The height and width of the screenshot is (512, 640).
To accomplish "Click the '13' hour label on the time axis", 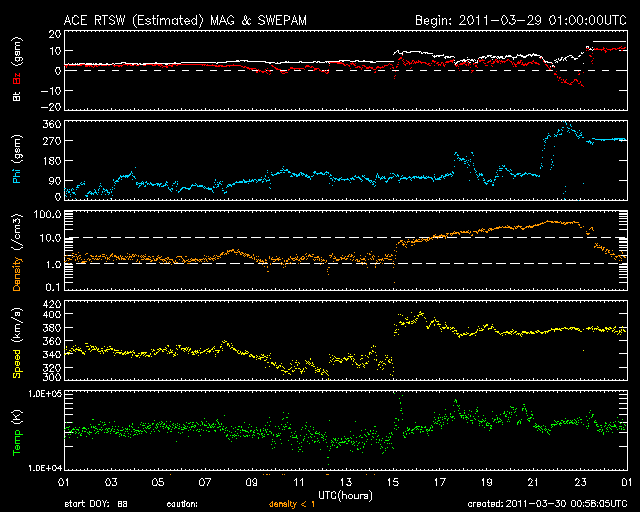I will click(345, 483).
